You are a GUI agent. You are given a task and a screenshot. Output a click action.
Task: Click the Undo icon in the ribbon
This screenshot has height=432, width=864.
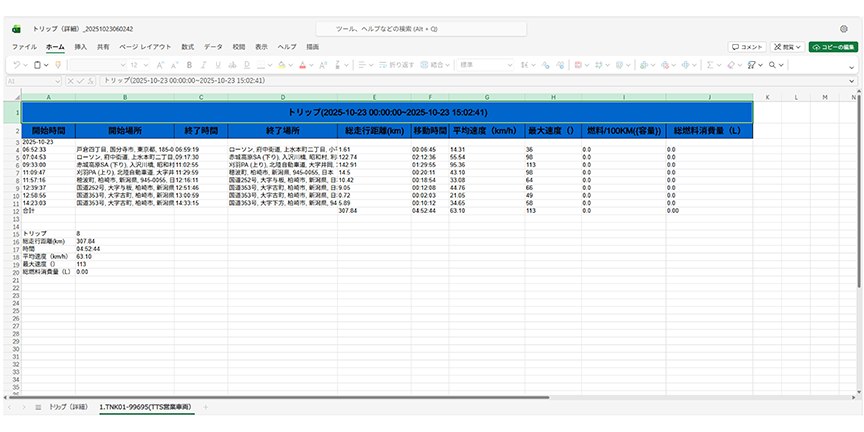[x=17, y=65]
